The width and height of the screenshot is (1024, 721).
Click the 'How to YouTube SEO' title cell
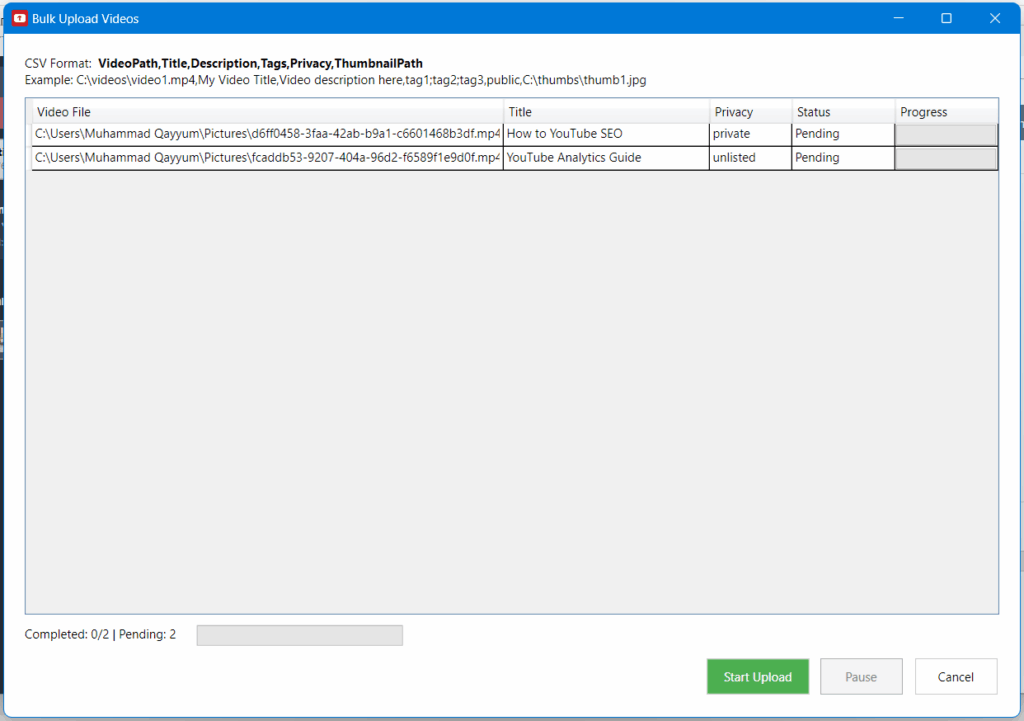tap(606, 134)
